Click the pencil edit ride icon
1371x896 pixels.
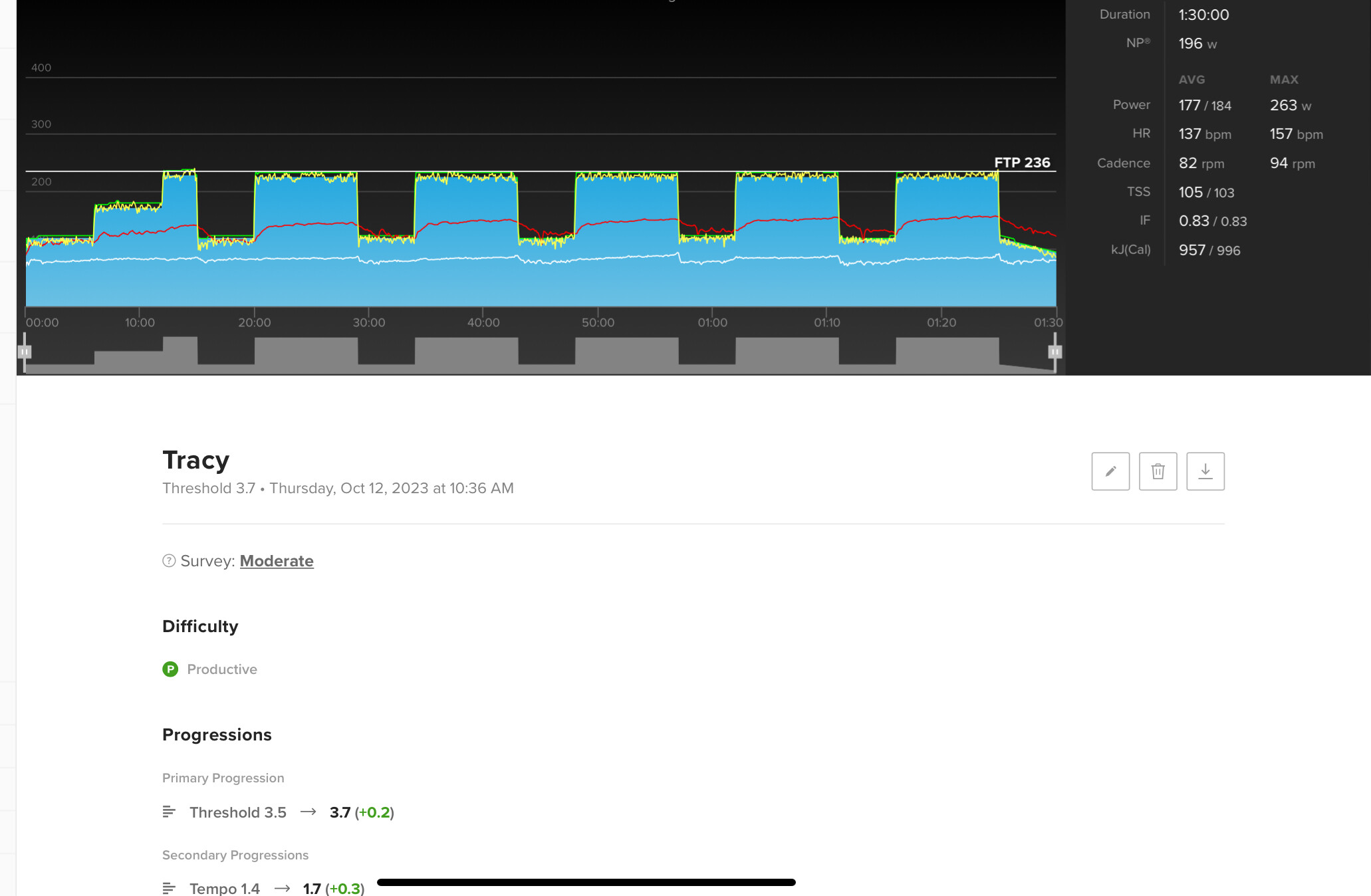point(1110,471)
